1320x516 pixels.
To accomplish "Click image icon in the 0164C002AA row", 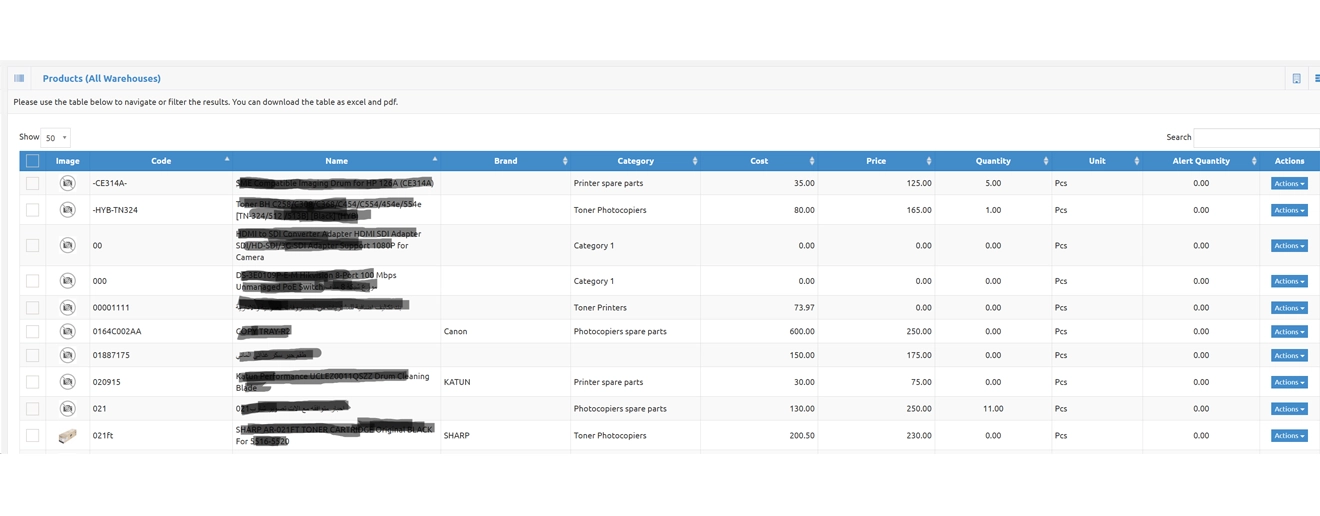I will coord(67,331).
